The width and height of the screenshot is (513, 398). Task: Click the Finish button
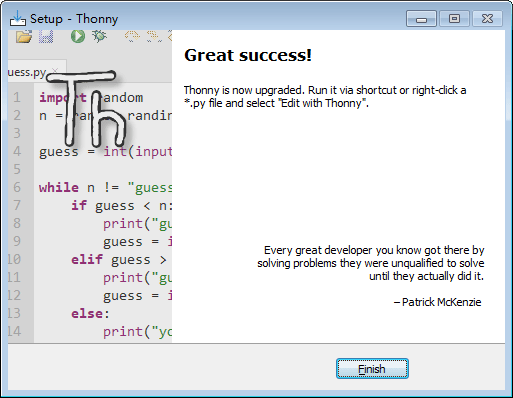[x=372, y=369]
